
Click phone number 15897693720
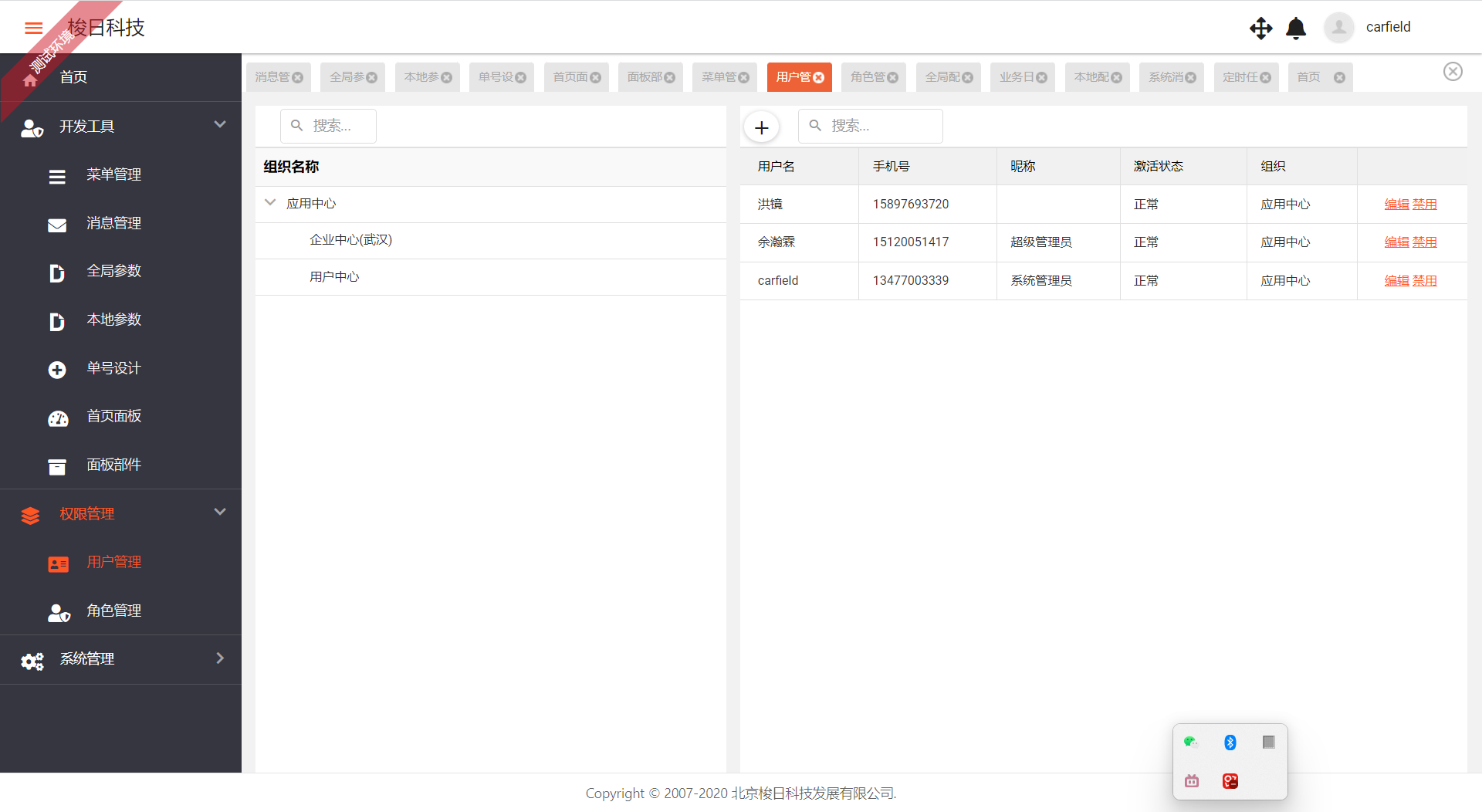(x=911, y=205)
